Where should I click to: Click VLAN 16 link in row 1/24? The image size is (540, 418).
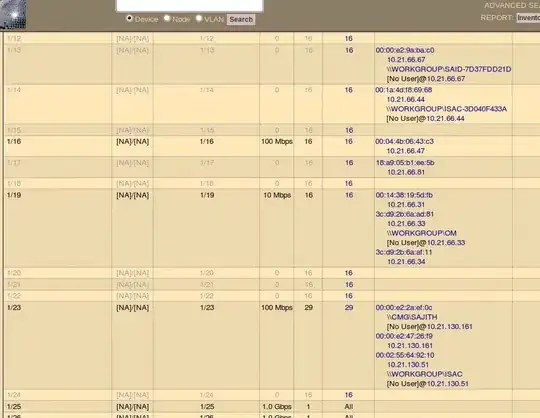(x=349, y=395)
